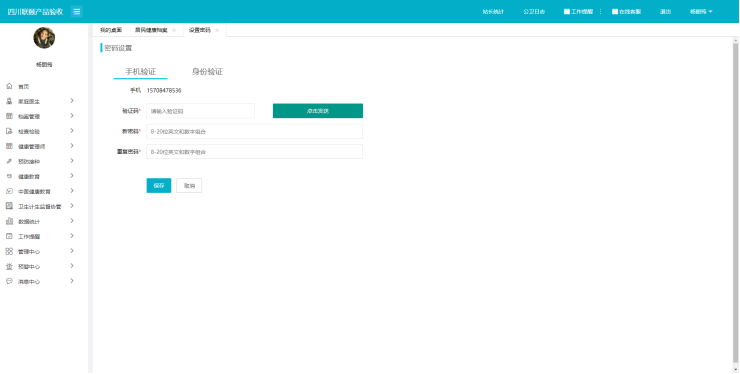Click the 预防接种 syringe icon
The image size is (740, 374).
(x=9, y=162)
